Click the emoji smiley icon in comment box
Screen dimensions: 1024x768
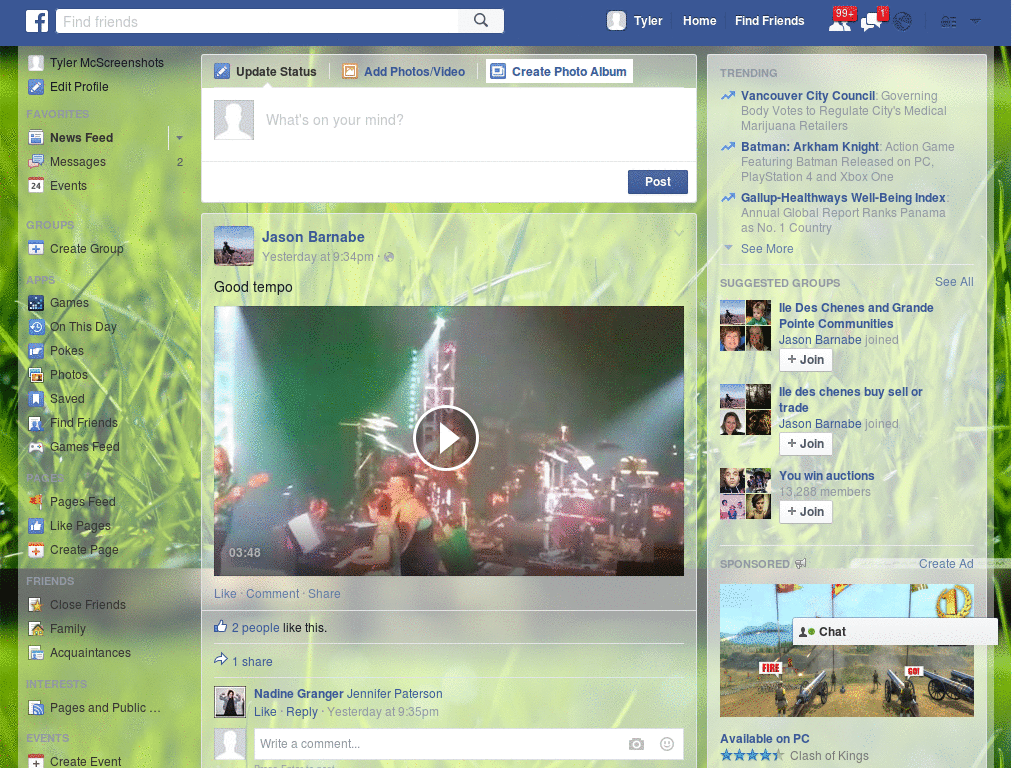coord(667,744)
